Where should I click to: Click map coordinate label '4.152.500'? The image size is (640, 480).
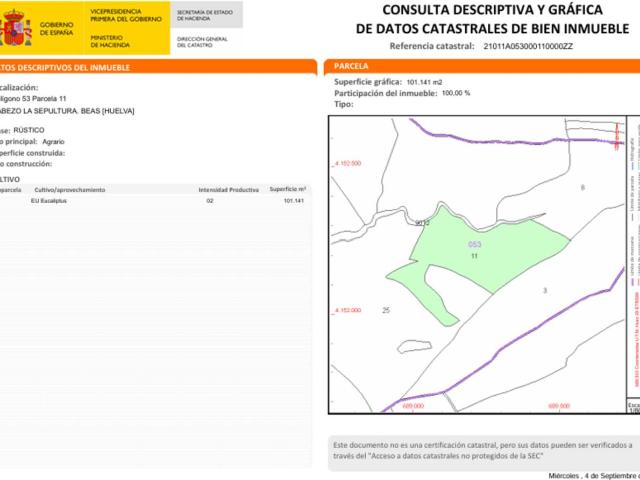click(348, 163)
